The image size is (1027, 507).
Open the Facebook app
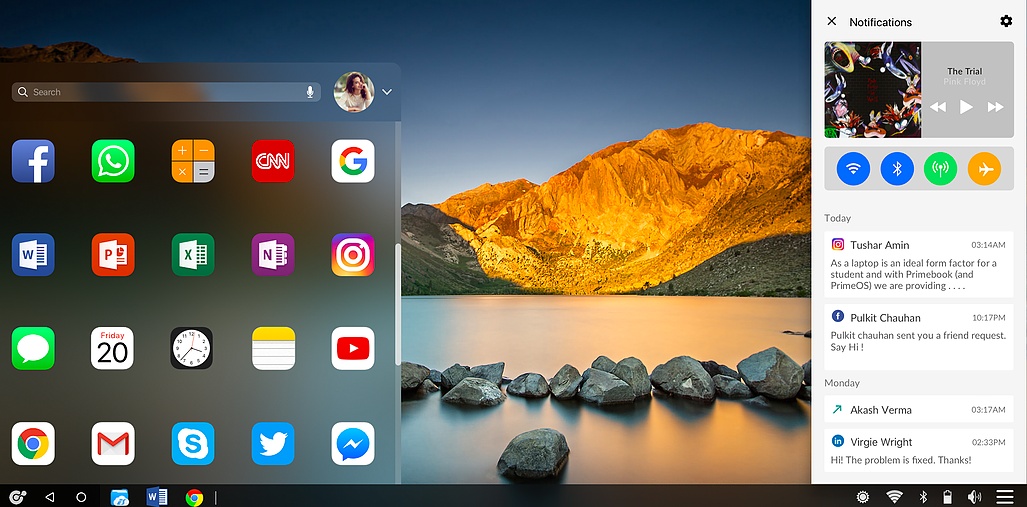(33, 161)
